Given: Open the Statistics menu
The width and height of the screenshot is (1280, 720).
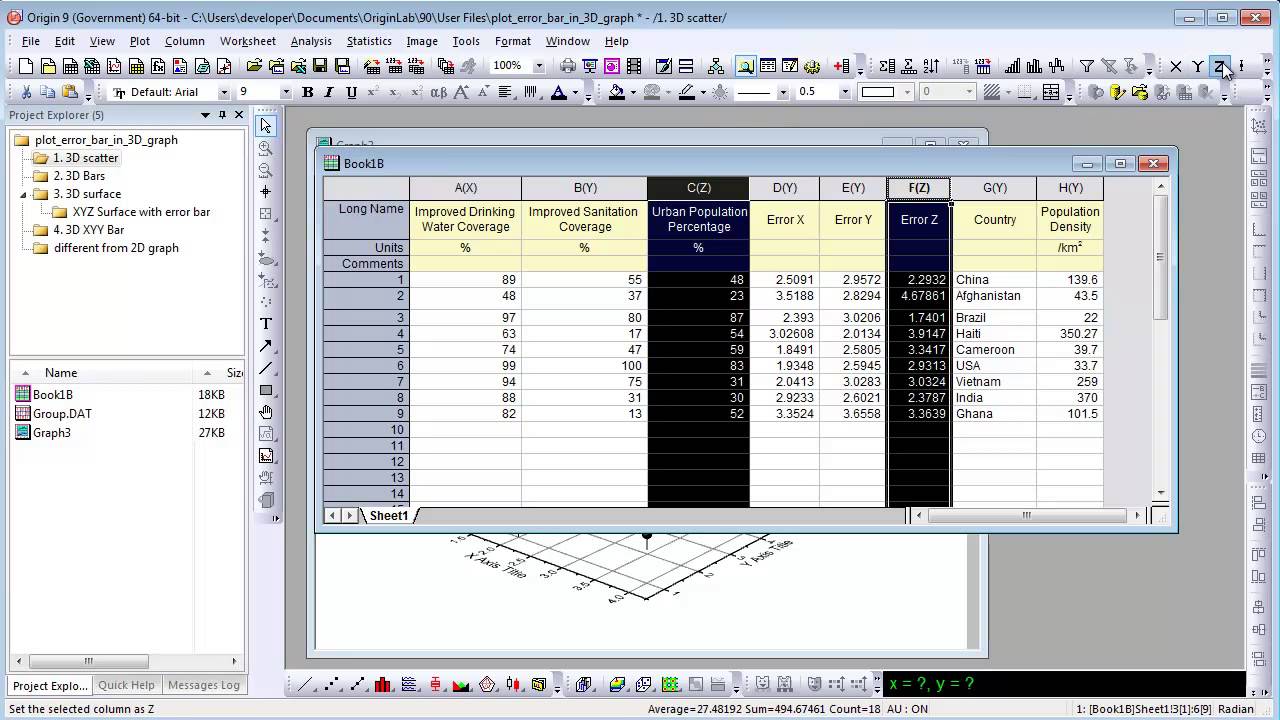Looking at the screenshot, I should [x=369, y=41].
